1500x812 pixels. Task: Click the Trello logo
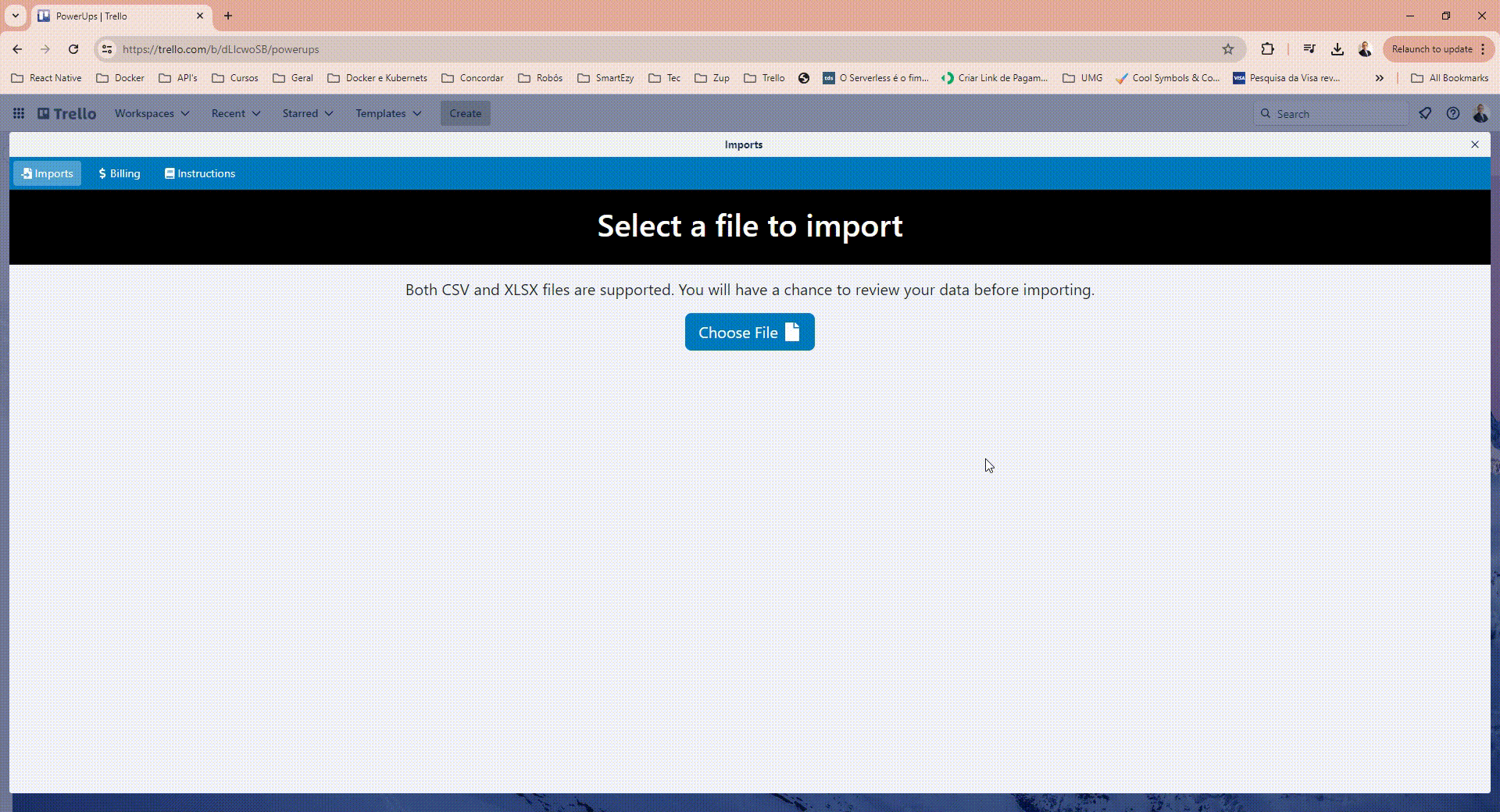click(x=66, y=113)
